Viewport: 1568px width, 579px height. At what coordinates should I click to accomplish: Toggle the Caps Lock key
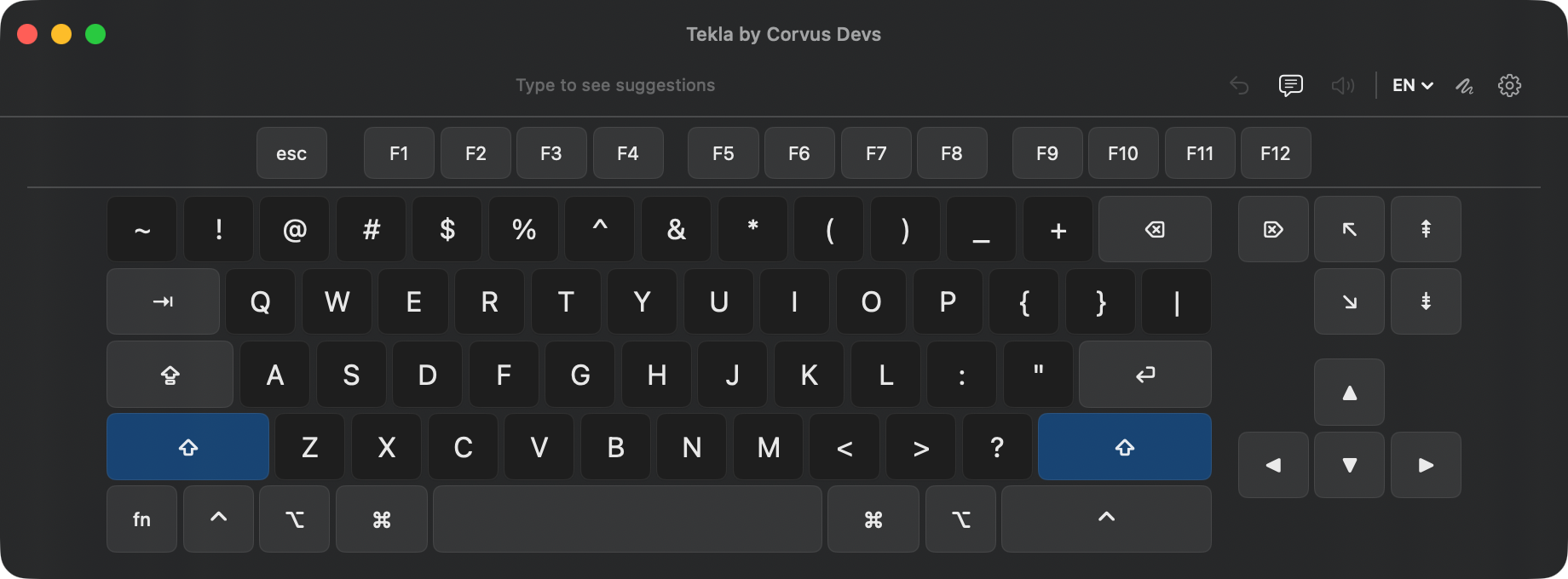(x=170, y=375)
